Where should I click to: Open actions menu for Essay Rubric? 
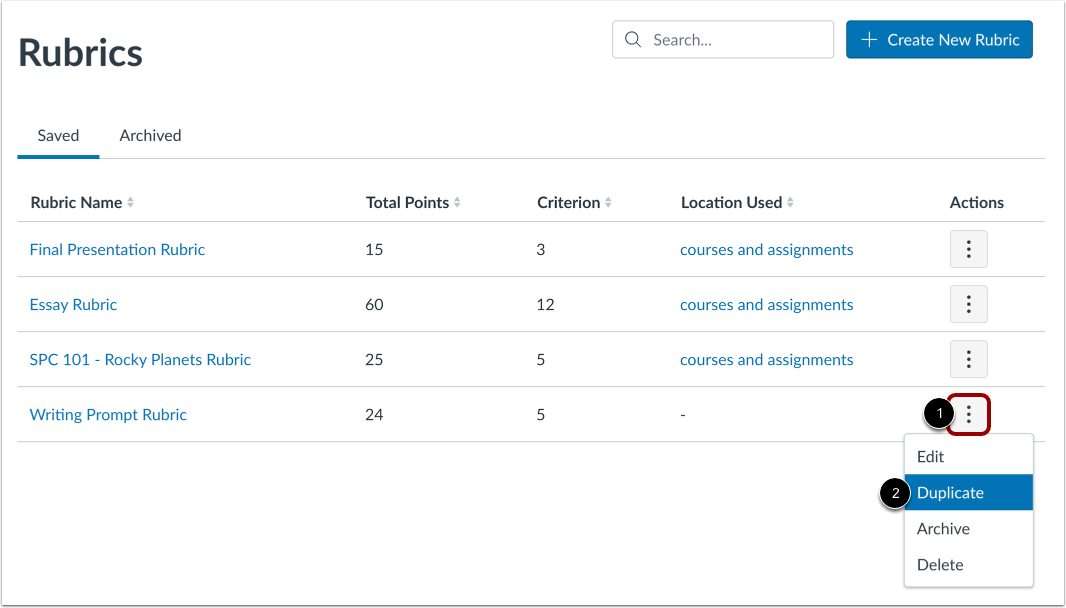(968, 304)
